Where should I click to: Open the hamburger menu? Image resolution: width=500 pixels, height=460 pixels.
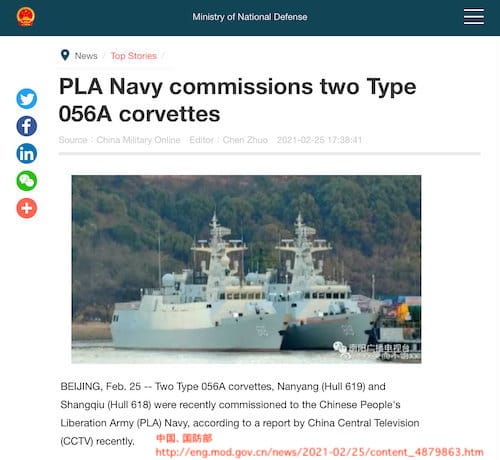[474, 17]
